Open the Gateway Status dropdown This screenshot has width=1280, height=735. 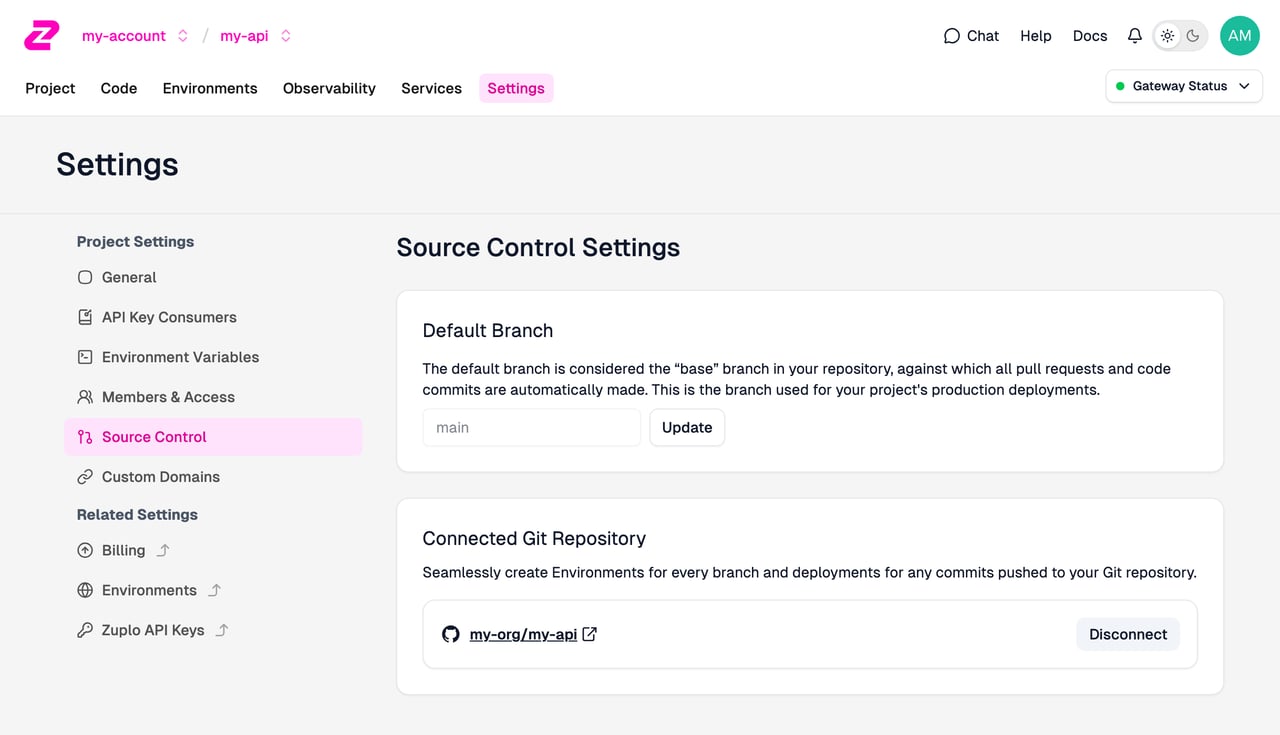click(x=1184, y=86)
